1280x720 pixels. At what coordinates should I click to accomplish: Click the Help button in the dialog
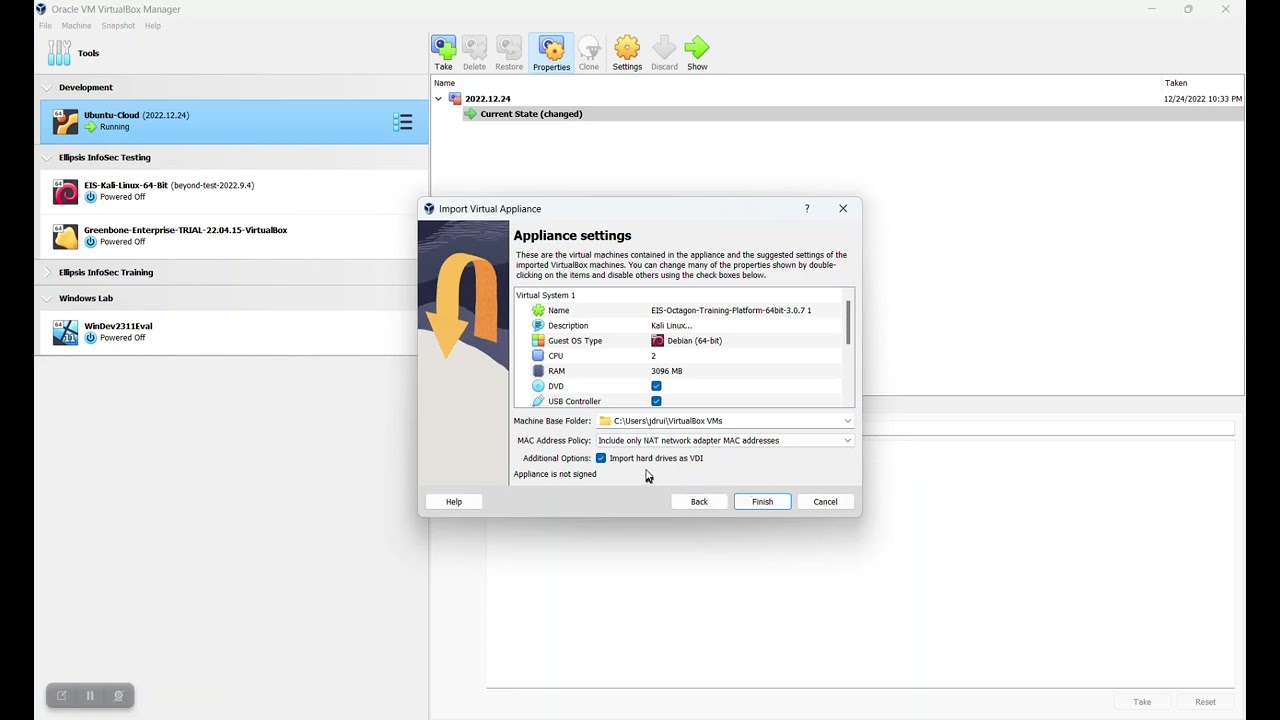[454, 502]
